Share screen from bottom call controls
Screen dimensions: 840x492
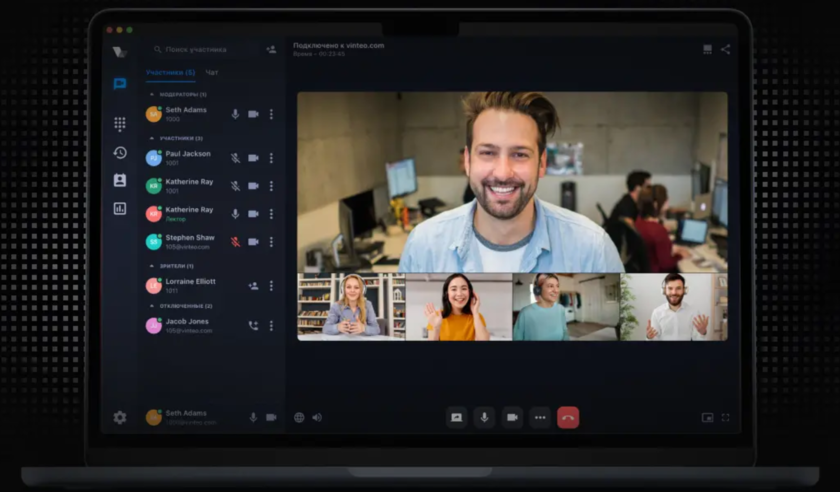(x=456, y=417)
